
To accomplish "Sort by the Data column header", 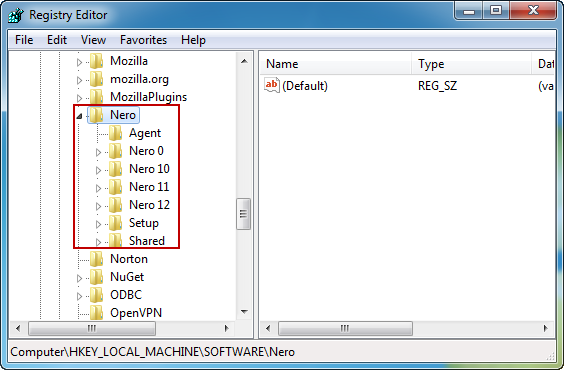I will pyautogui.click(x=543, y=64).
